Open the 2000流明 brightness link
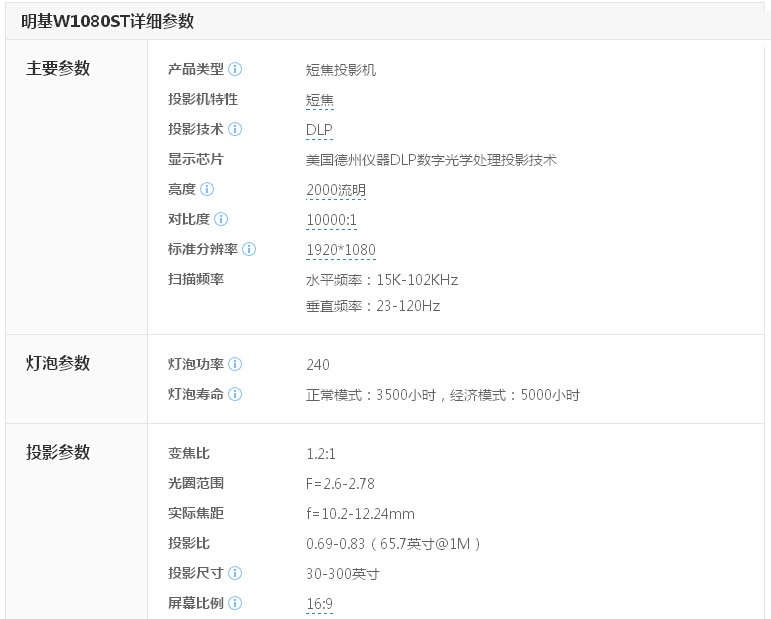 tap(336, 190)
